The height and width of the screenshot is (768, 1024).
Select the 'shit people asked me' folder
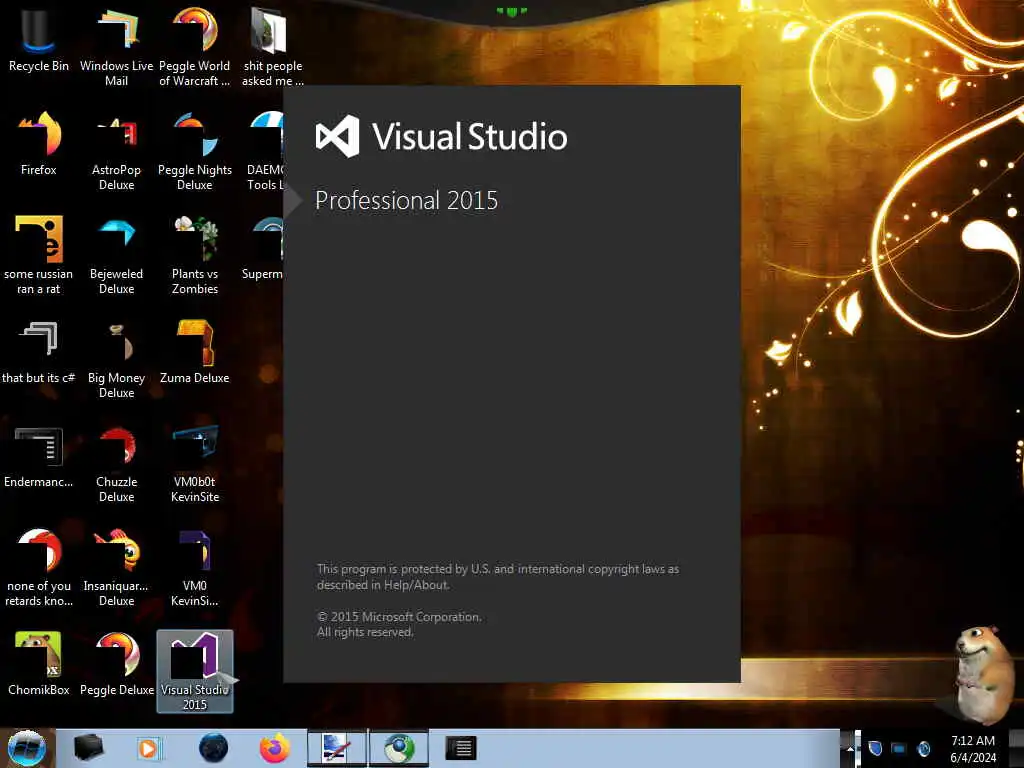click(272, 46)
